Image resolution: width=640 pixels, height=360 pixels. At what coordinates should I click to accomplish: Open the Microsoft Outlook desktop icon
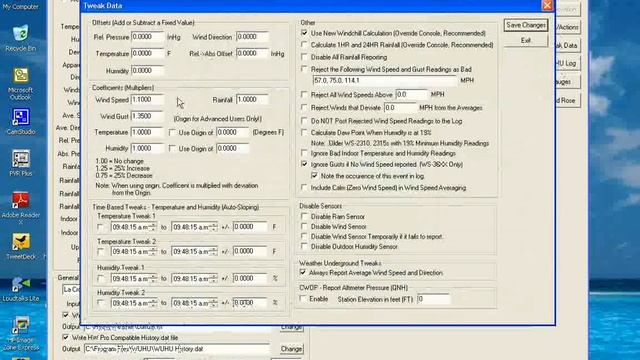coord(20,84)
